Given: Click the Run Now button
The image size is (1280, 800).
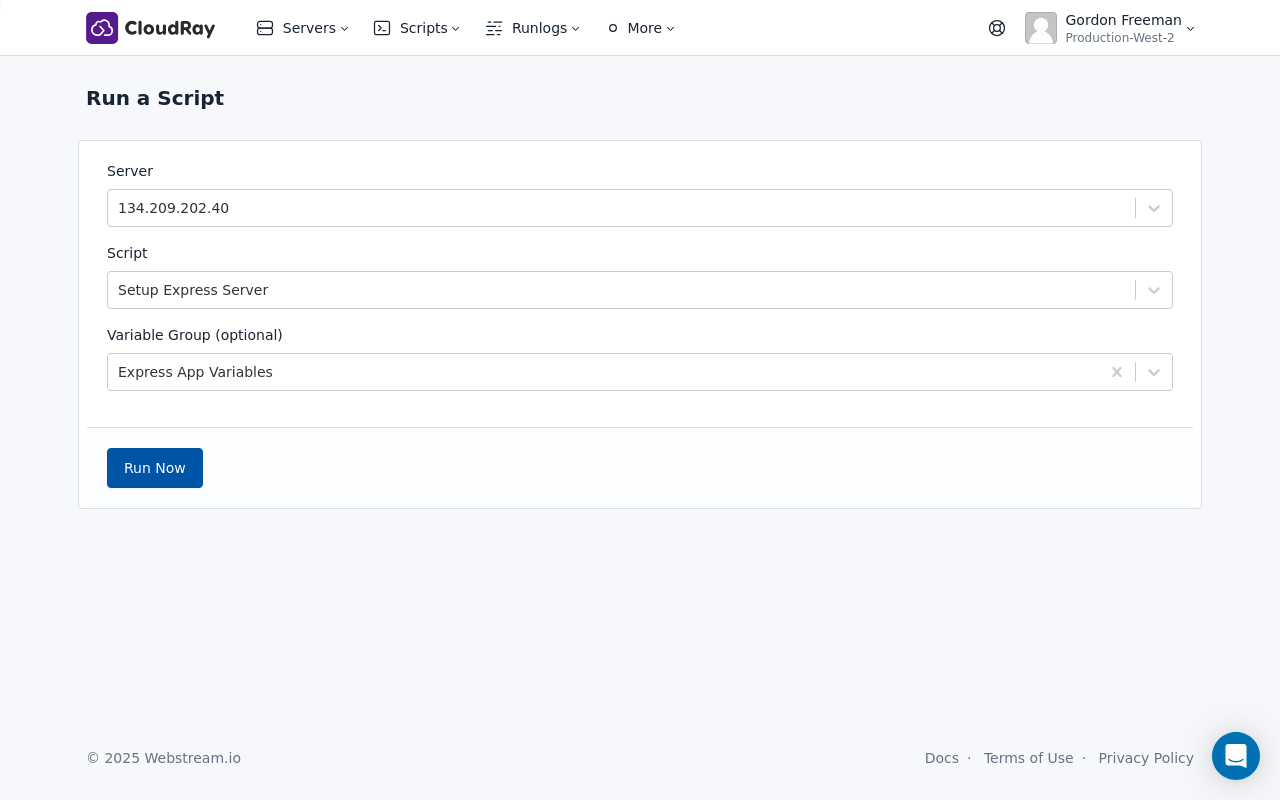Looking at the screenshot, I should pyautogui.click(x=155, y=468).
